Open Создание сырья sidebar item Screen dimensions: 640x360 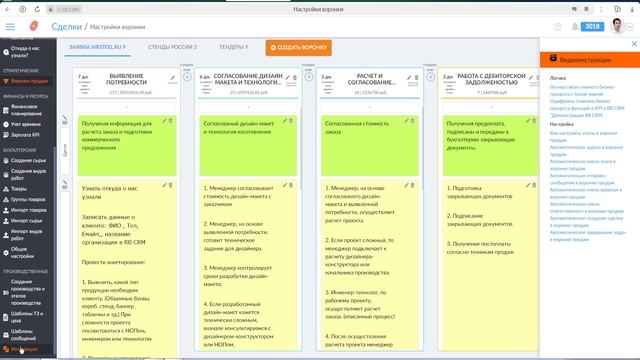(25, 160)
